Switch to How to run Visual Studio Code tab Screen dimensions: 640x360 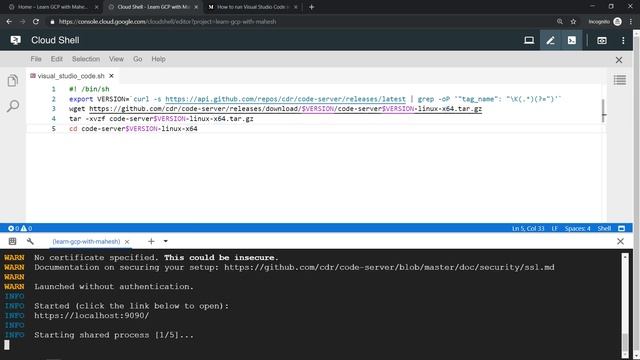coord(253,7)
